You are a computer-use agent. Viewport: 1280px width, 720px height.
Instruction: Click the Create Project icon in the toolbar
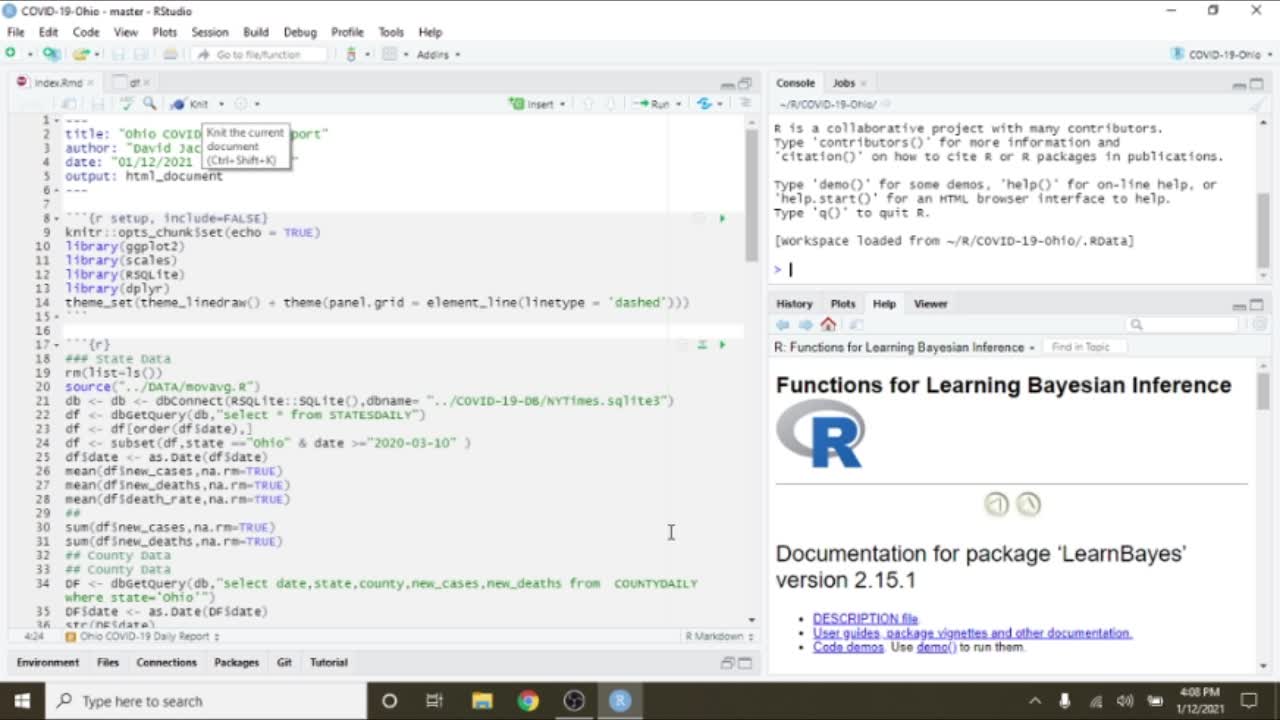click(x=51, y=54)
